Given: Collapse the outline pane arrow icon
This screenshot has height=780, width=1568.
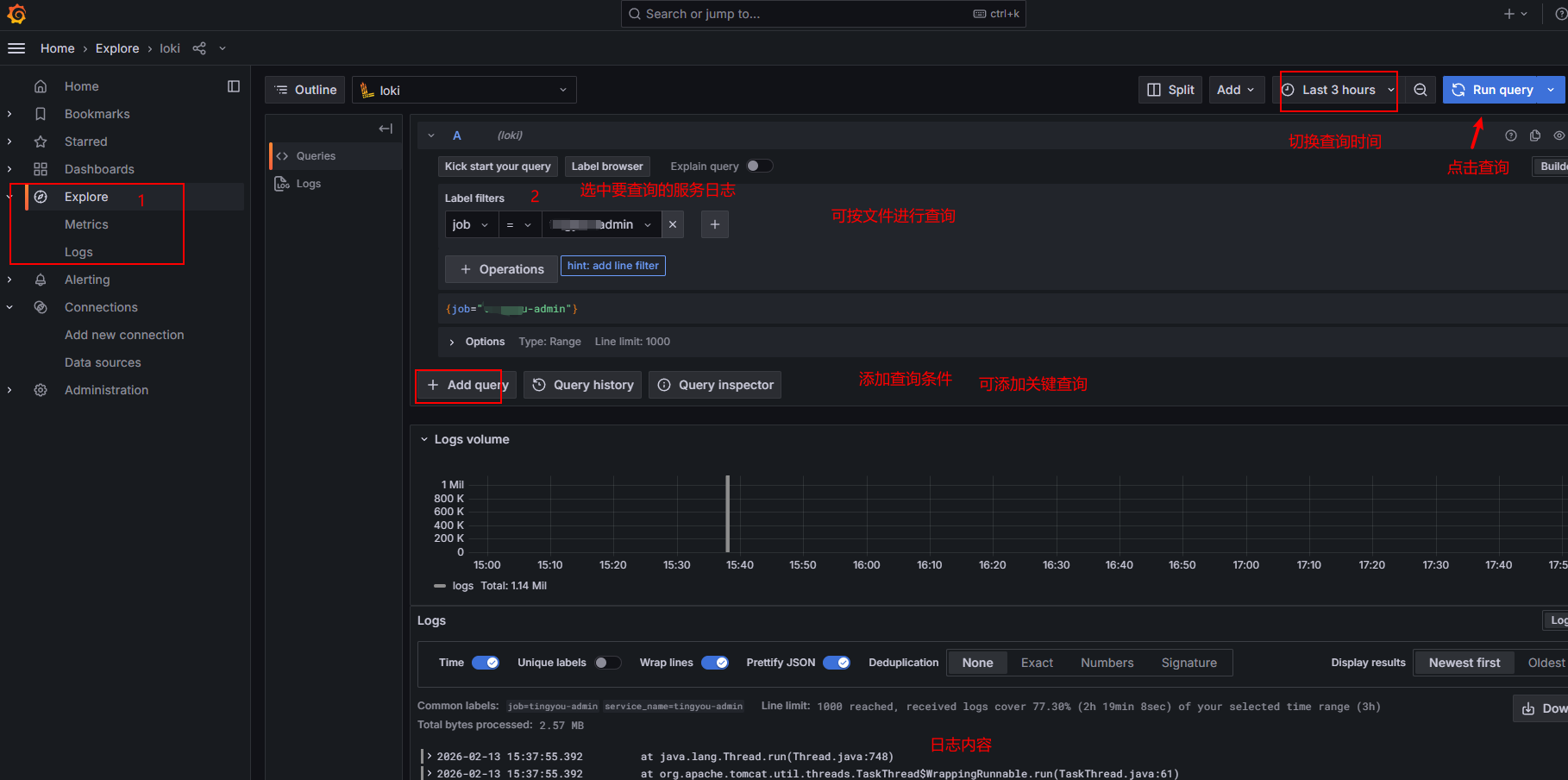Looking at the screenshot, I should [386, 129].
